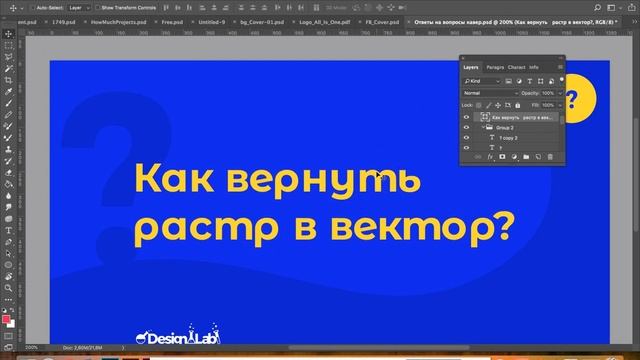This screenshot has height=360, width=640.
Task: Select the Rectangular Marquee tool
Action: (x=8, y=46)
